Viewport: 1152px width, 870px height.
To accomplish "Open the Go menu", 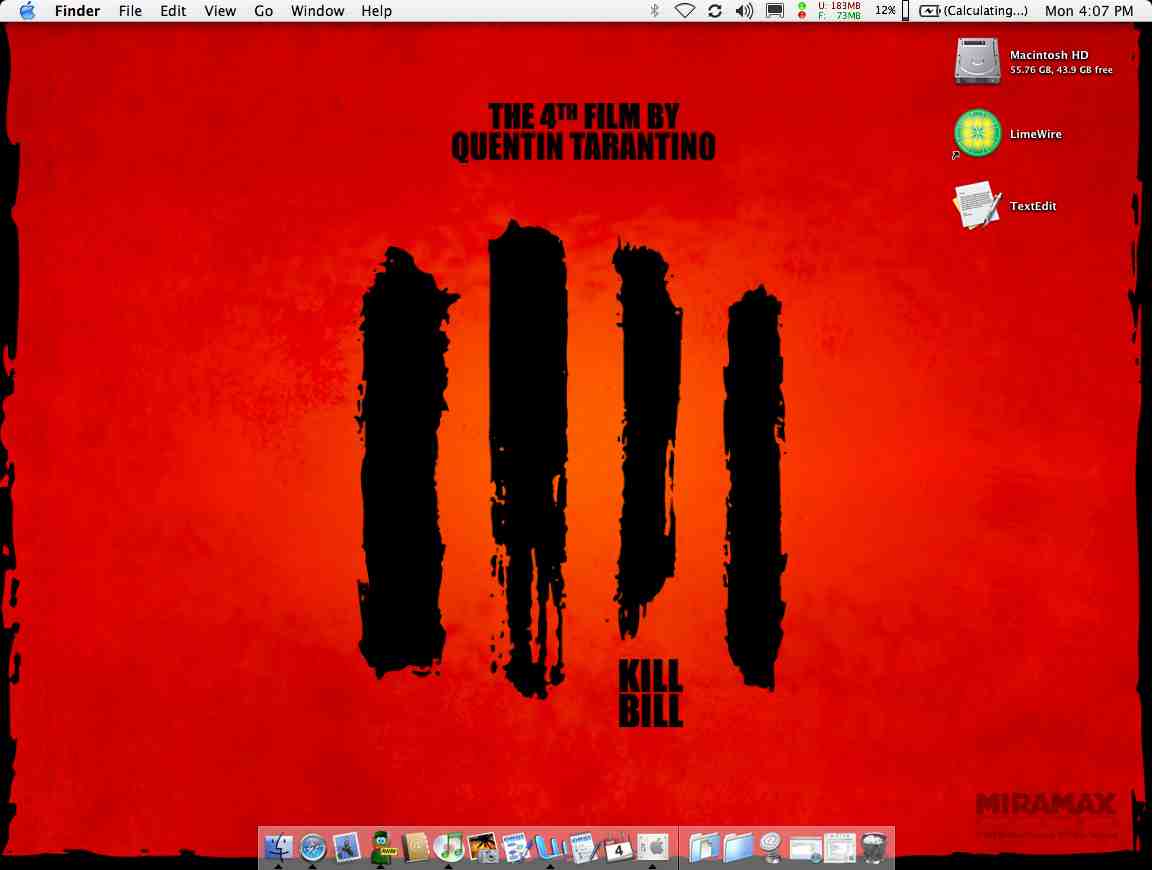I will pos(263,10).
